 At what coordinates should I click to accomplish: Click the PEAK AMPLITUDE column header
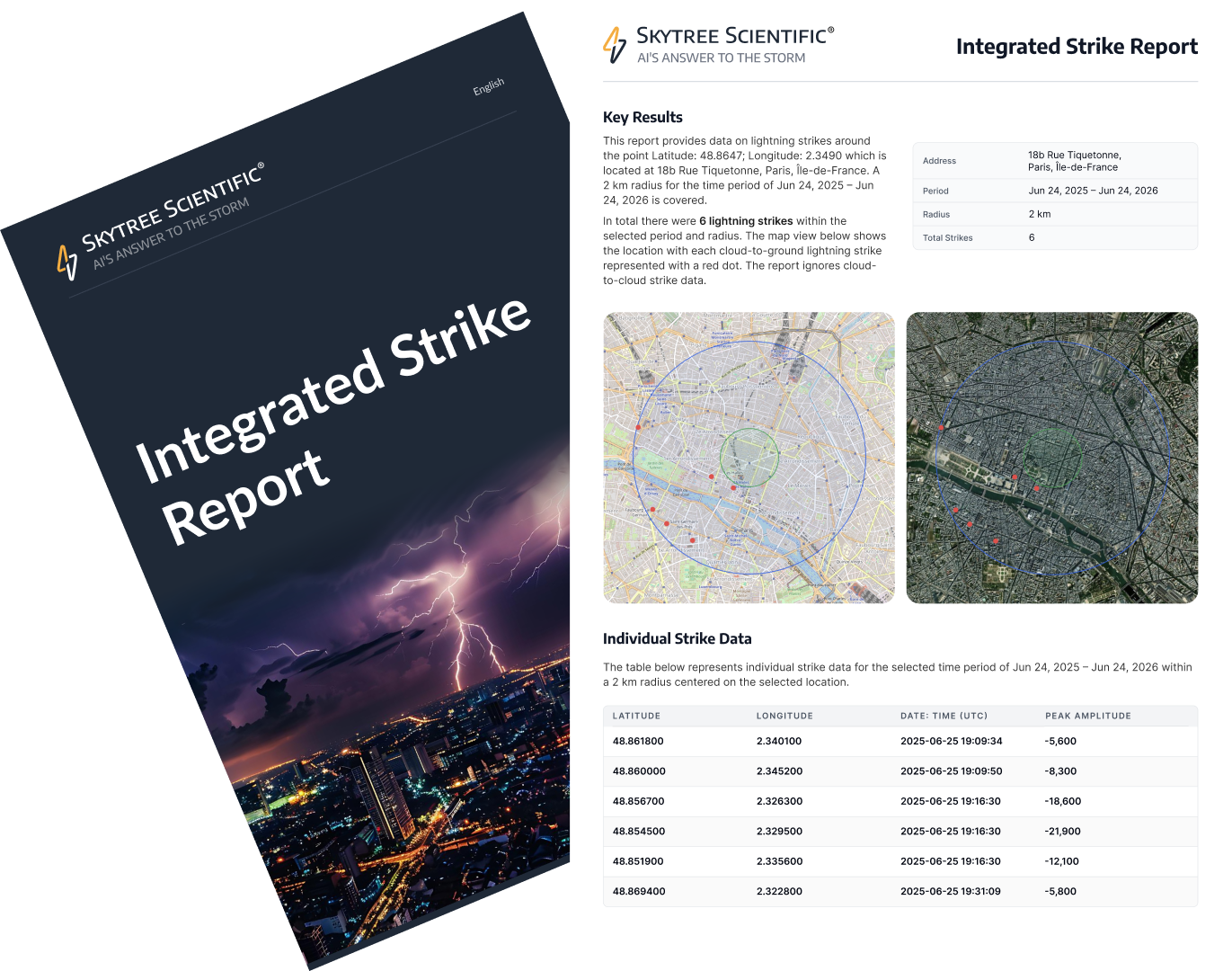tap(1088, 716)
